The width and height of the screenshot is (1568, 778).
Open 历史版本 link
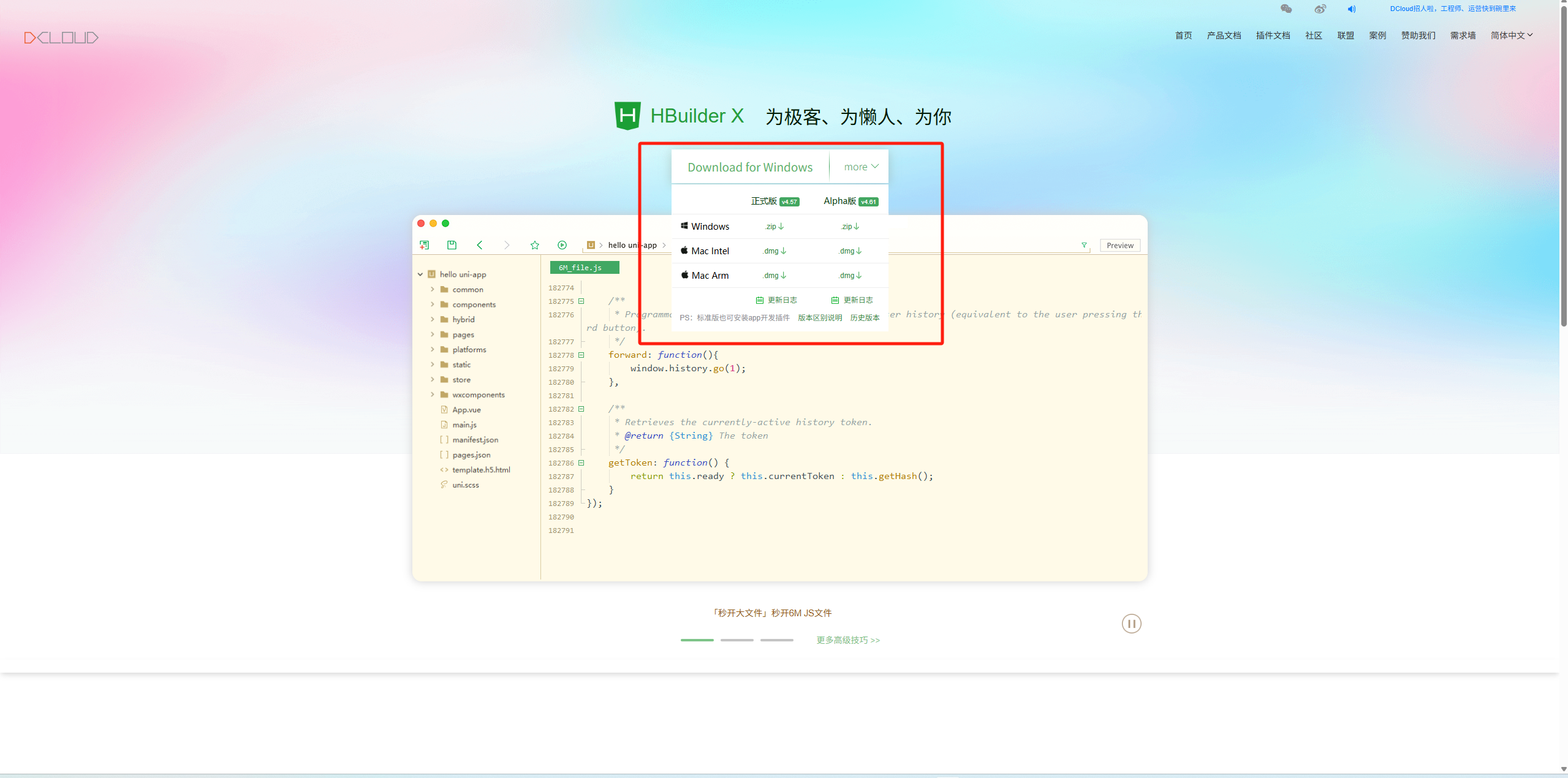pyautogui.click(x=865, y=318)
